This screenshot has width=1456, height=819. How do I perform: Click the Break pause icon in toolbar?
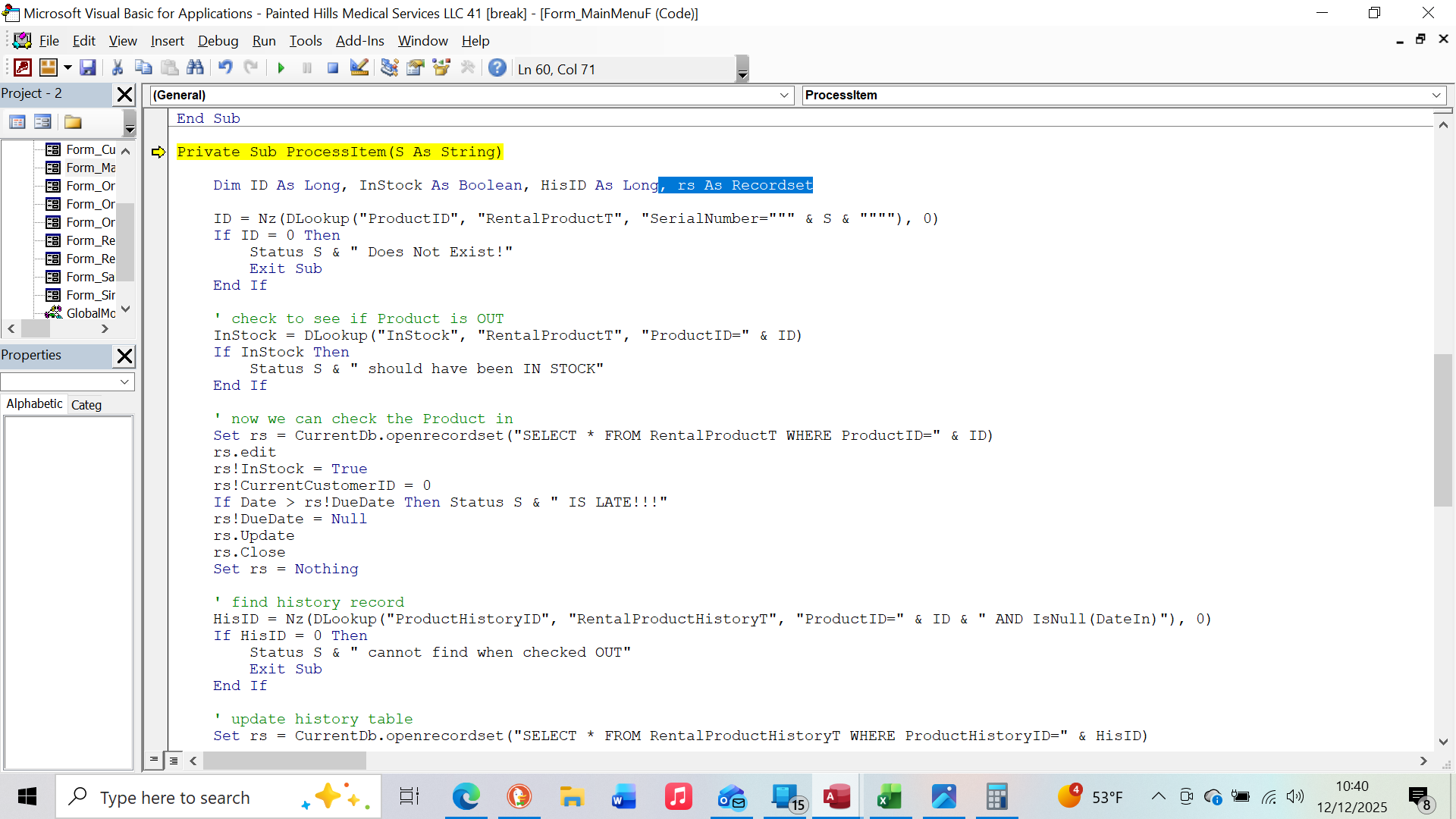pyautogui.click(x=307, y=69)
